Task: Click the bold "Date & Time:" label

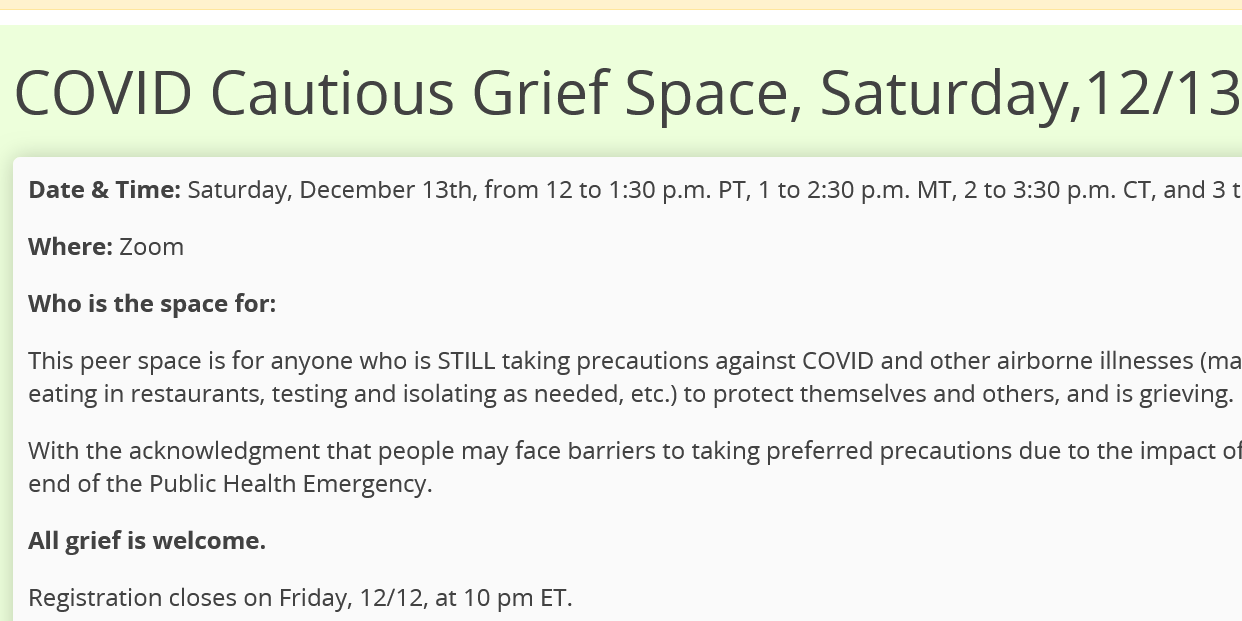Action: coord(104,190)
